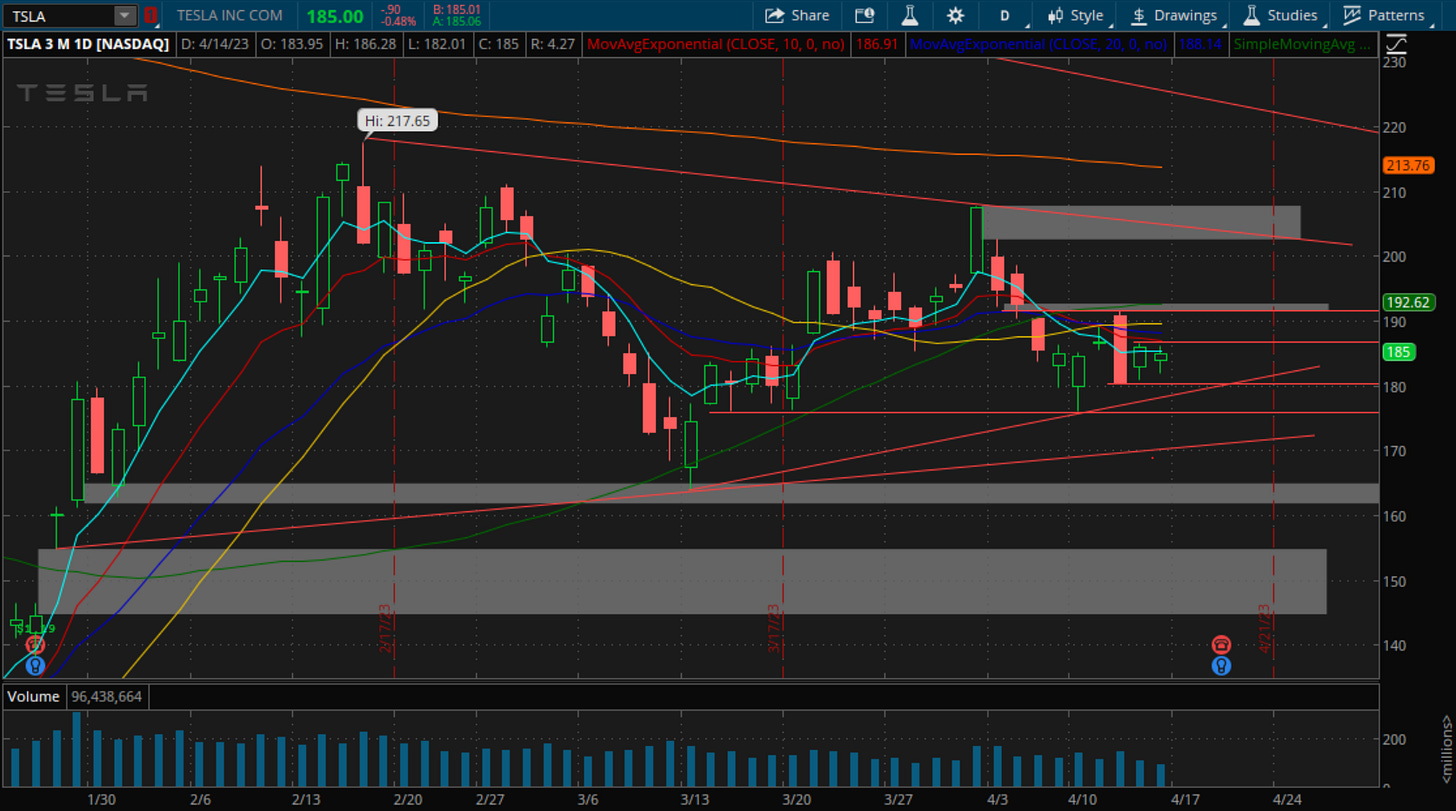Click the <millions> volume axis label
This screenshot has height=811, width=1456.
pos(1446,747)
